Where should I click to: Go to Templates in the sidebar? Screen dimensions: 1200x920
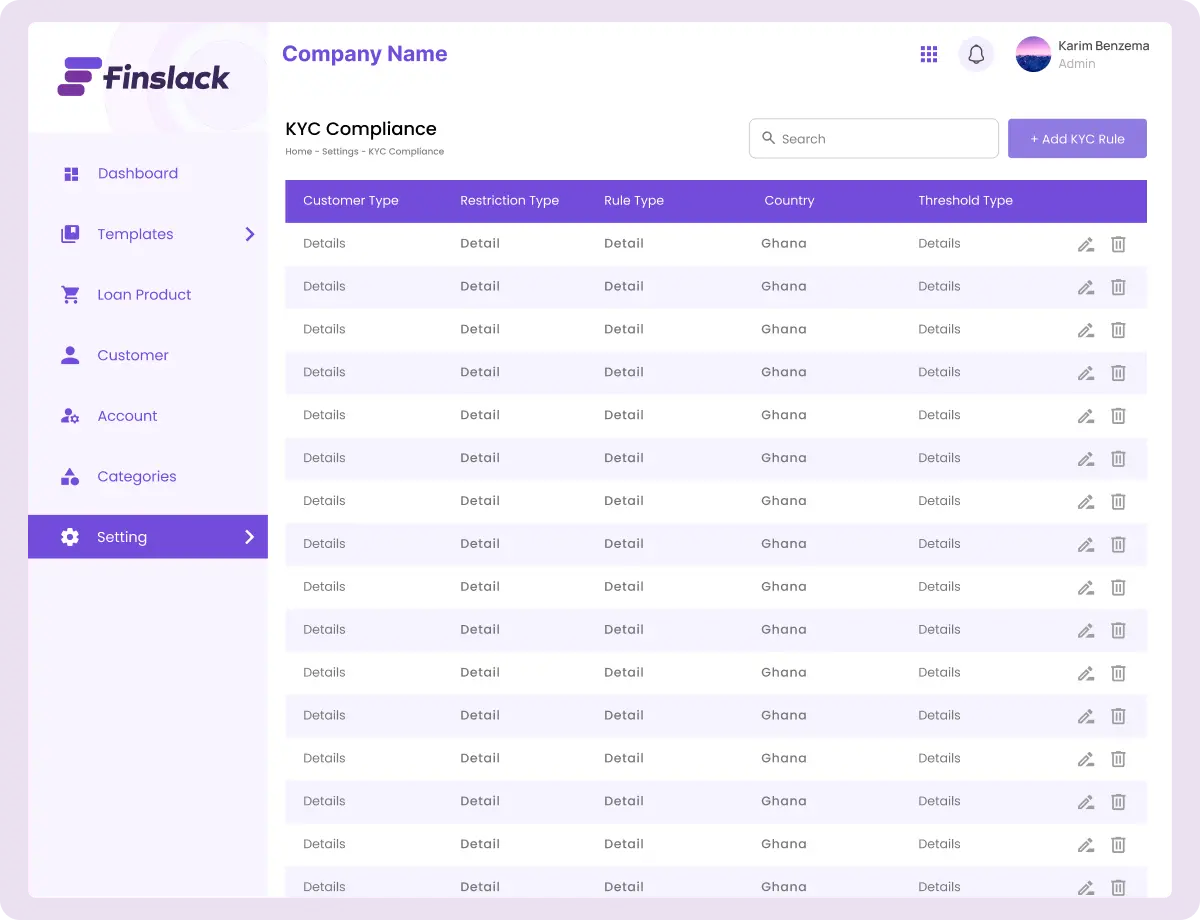click(135, 234)
